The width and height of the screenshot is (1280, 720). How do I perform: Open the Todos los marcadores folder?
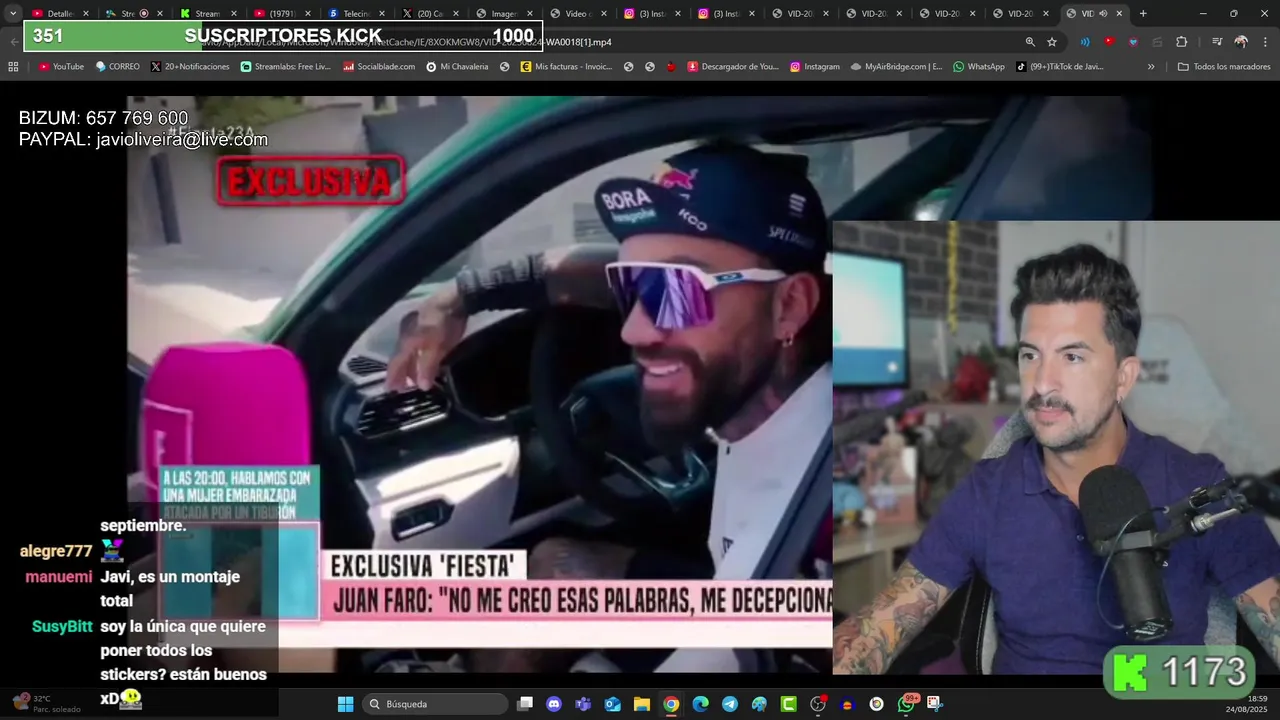click(1224, 67)
